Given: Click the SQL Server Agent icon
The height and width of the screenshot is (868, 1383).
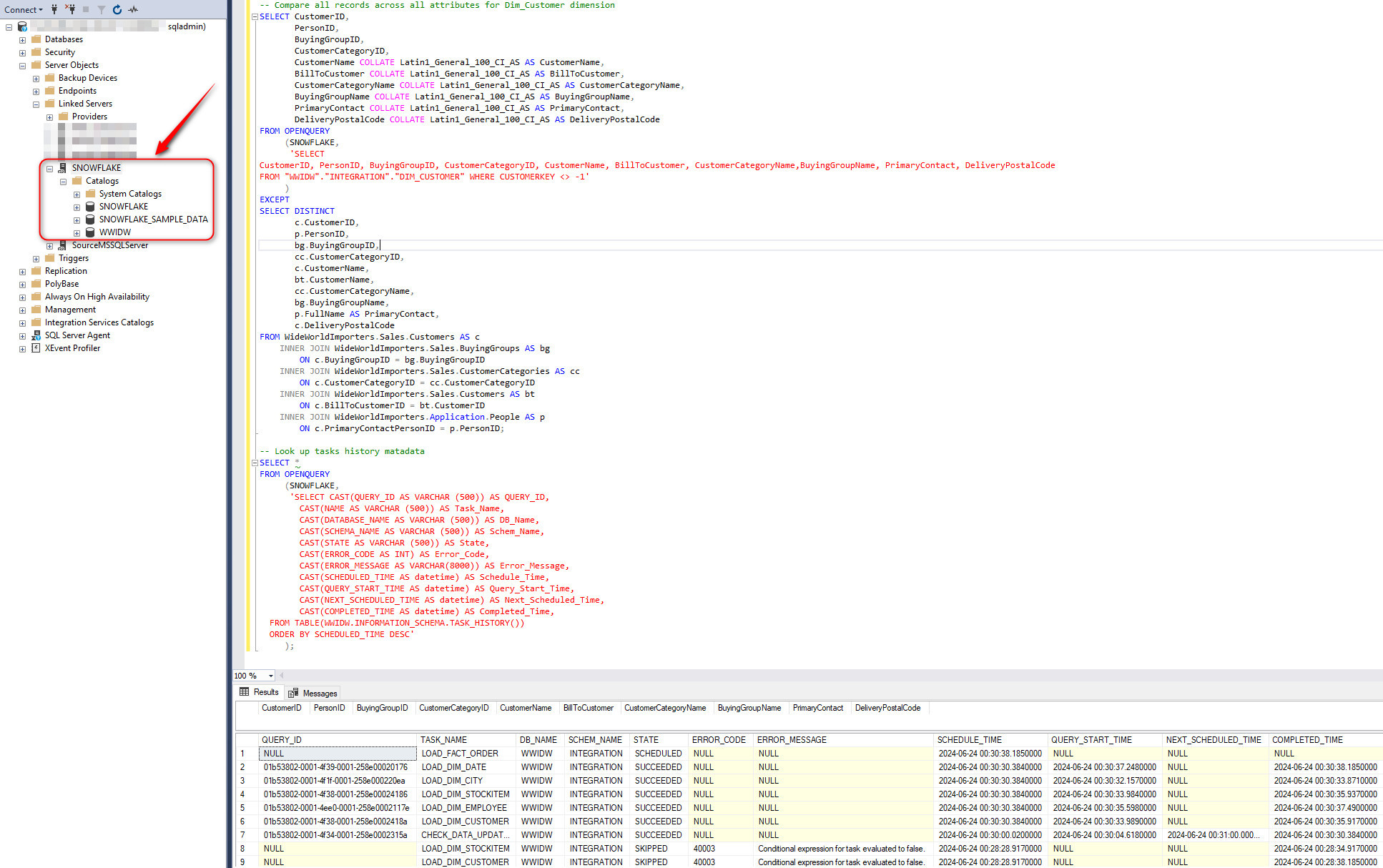Looking at the screenshot, I should pyautogui.click(x=36, y=335).
